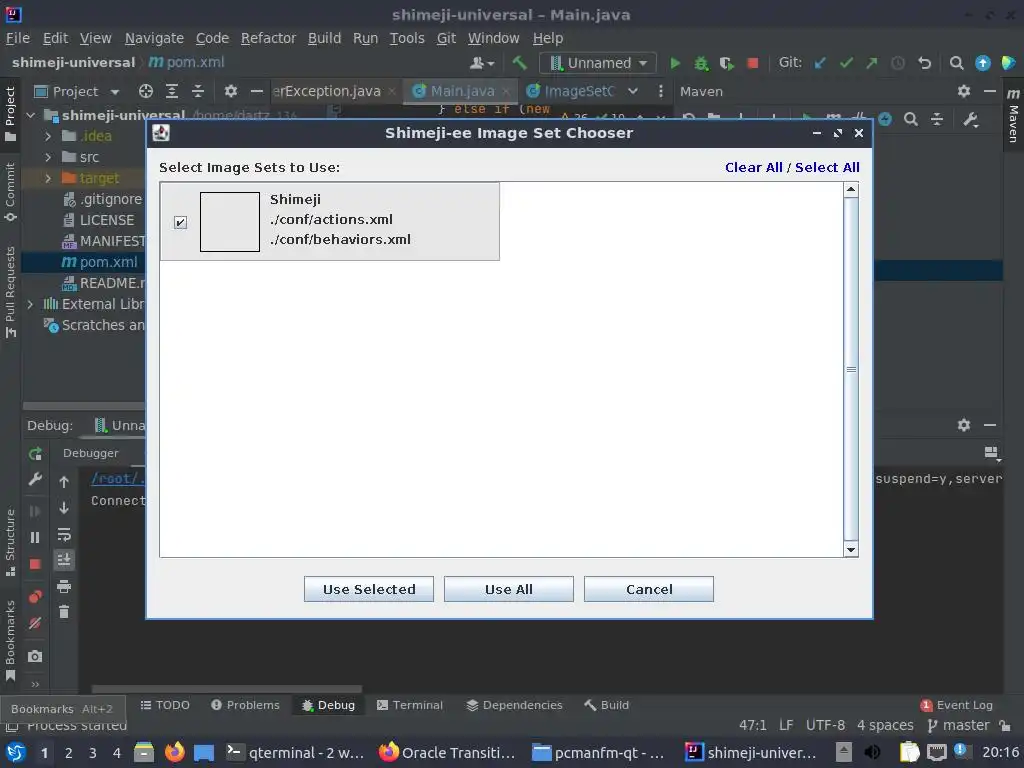Open the File menu
This screenshot has width=1024, height=768.
tap(18, 38)
